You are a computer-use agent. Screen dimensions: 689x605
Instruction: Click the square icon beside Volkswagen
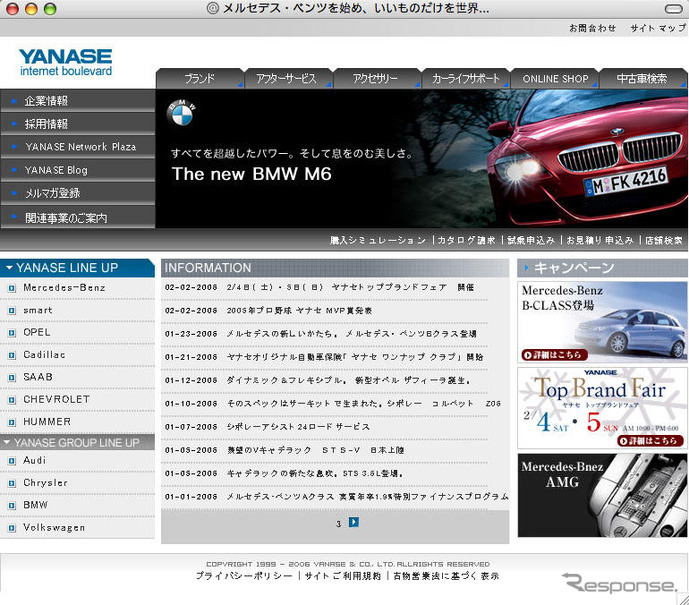click(x=12, y=528)
